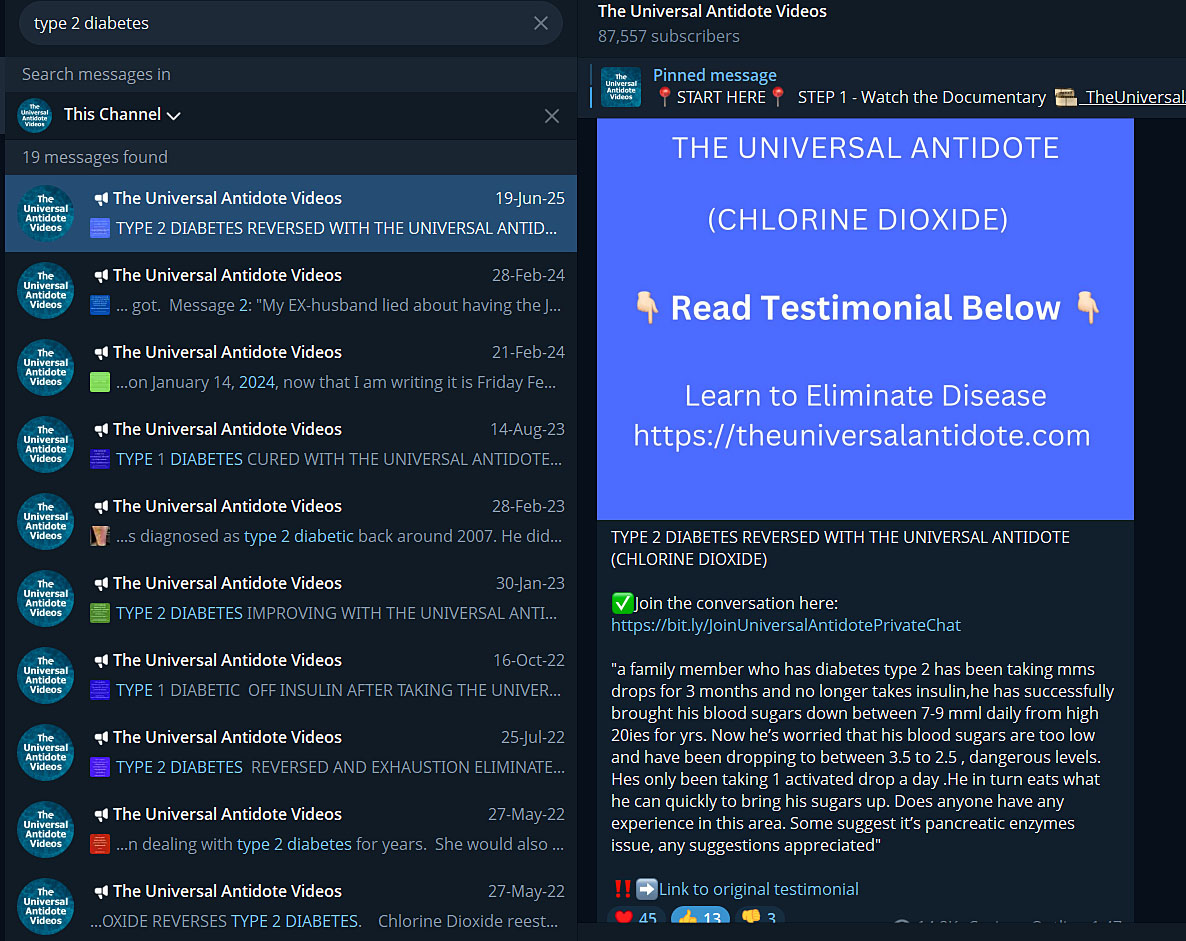This screenshot has height=941, width=1186.
Task: Follow the Link to original testimonial
Action: coord(758,889)
